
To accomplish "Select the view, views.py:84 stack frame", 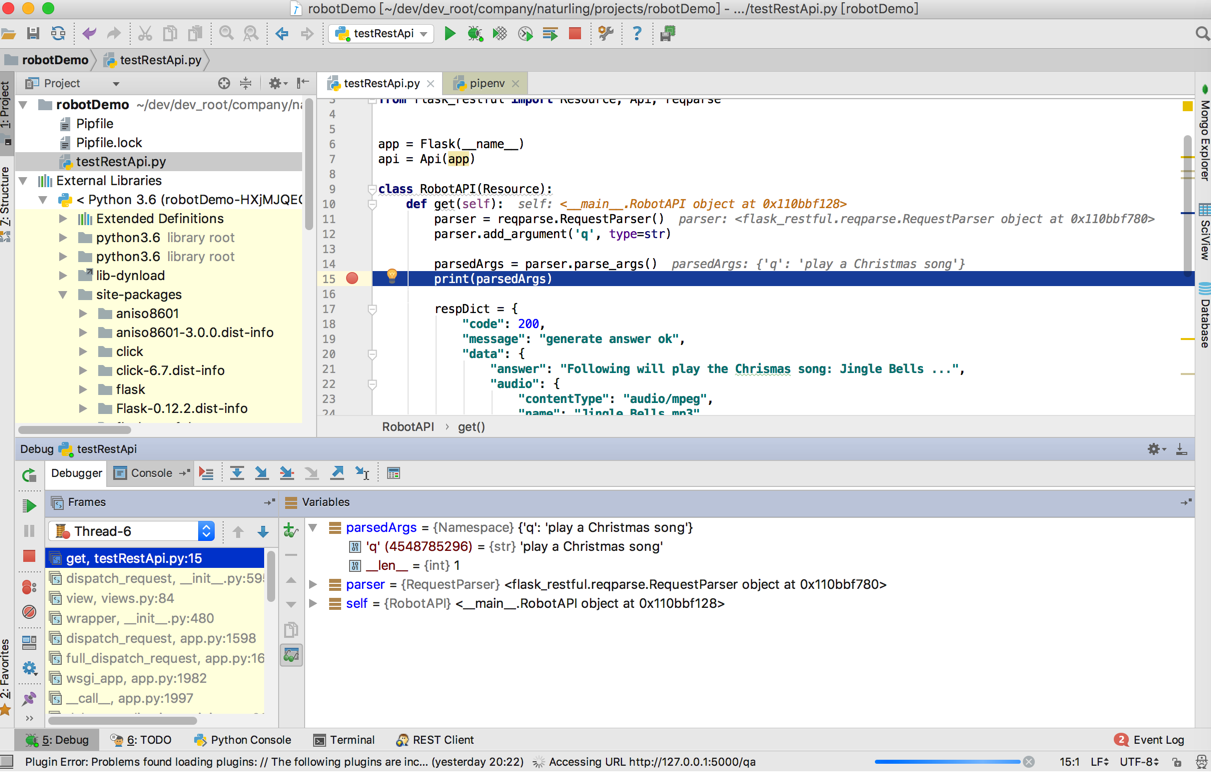I will (x=120, y=599).
